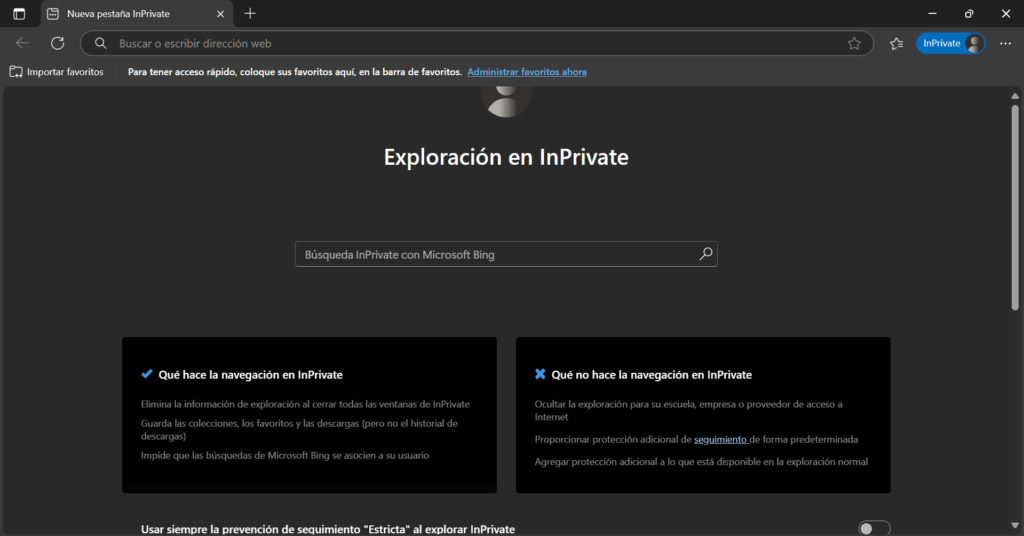1024x536 pixels.
Task: Add page to favorites with star icon
Action: [854, 43]
